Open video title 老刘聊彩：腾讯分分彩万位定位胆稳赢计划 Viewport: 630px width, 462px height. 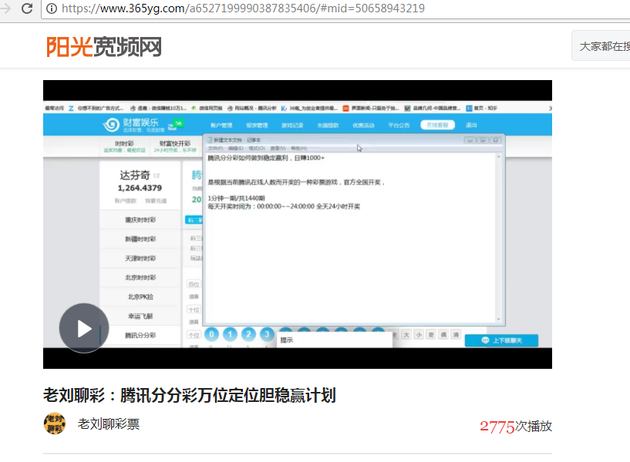pos(189,395)
